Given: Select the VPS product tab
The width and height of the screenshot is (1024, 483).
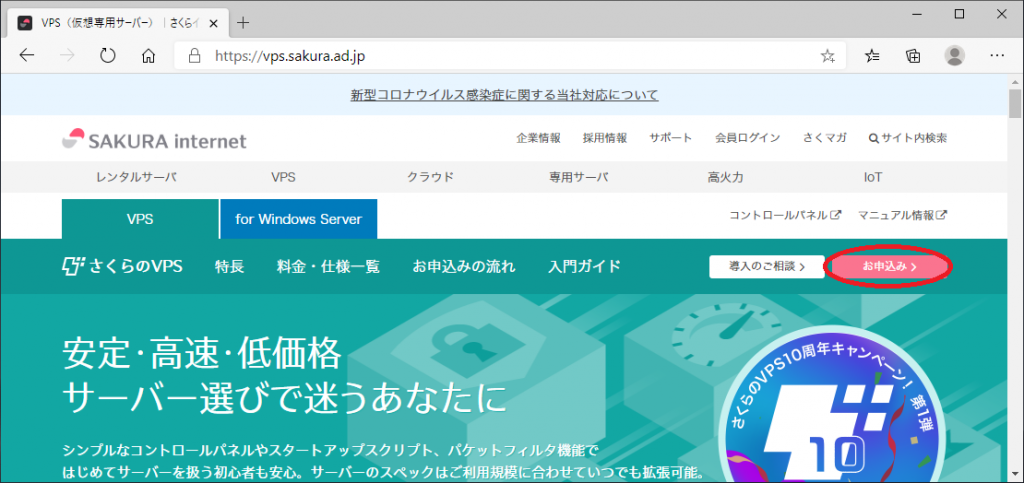Looking at the screenshot, I should click(140, 218).
